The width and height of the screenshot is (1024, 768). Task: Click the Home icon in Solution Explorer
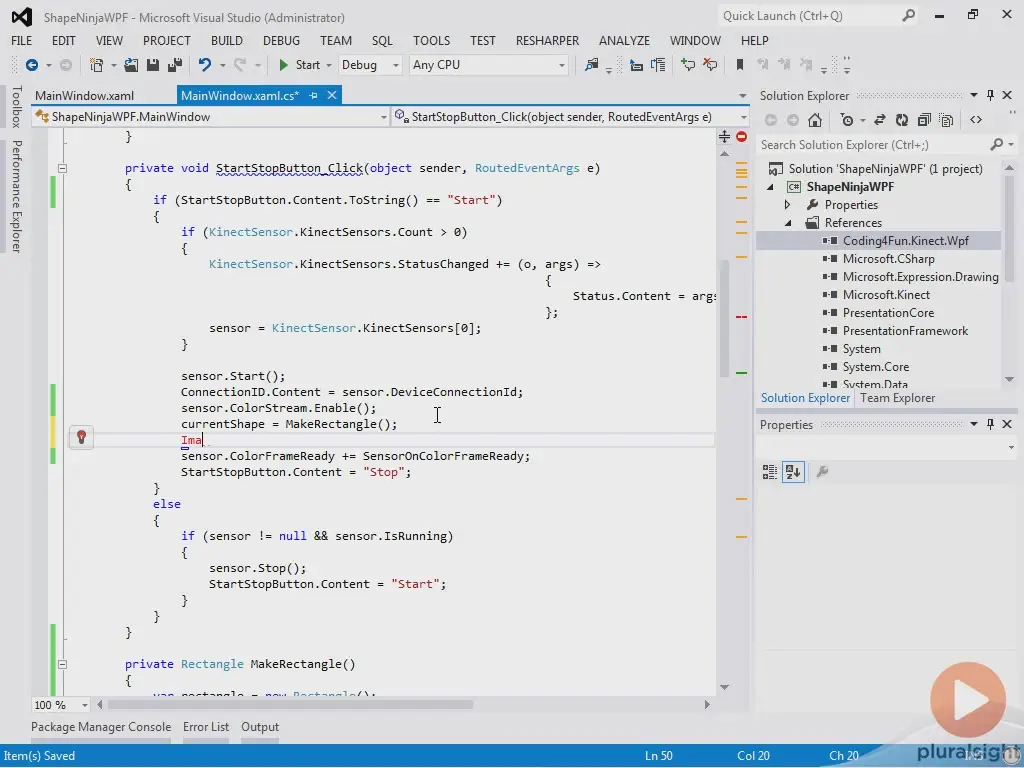click(x=814, y=120)
